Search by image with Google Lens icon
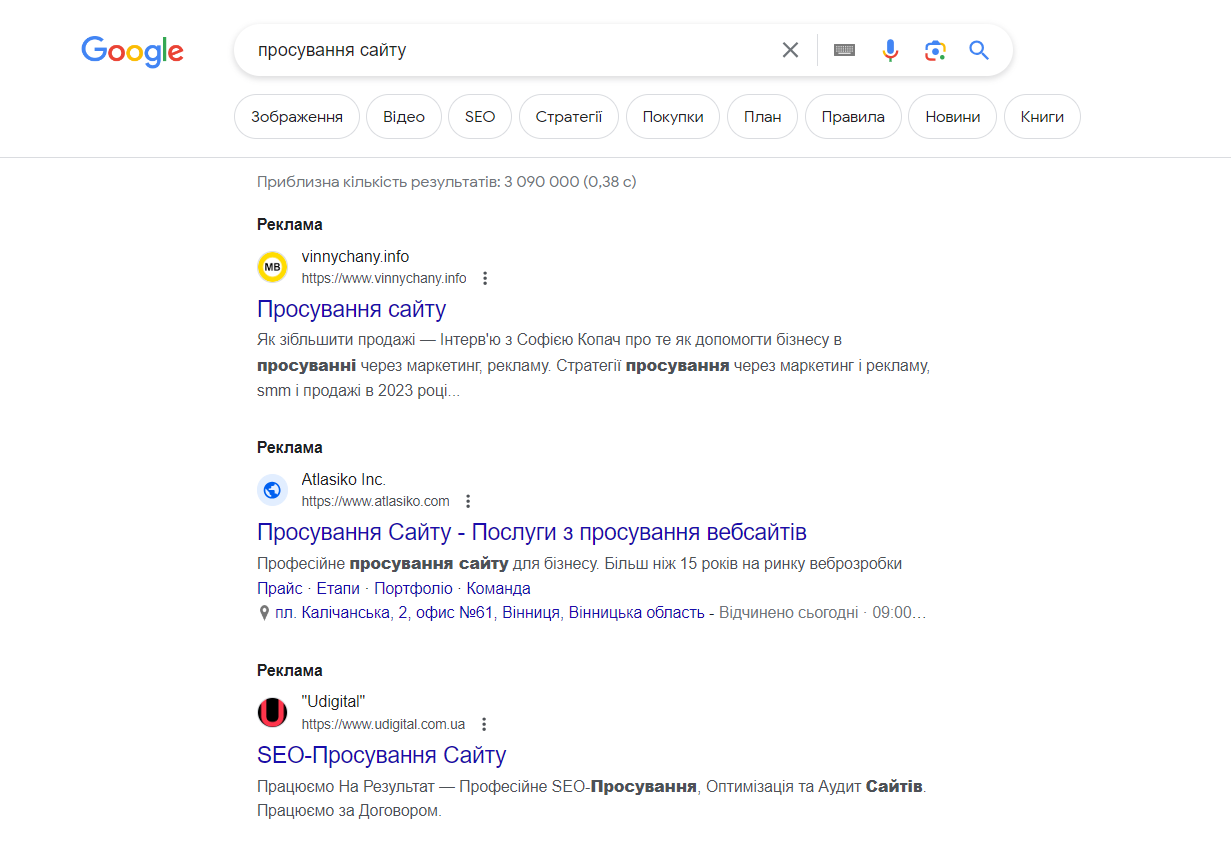 click(935, 50)
